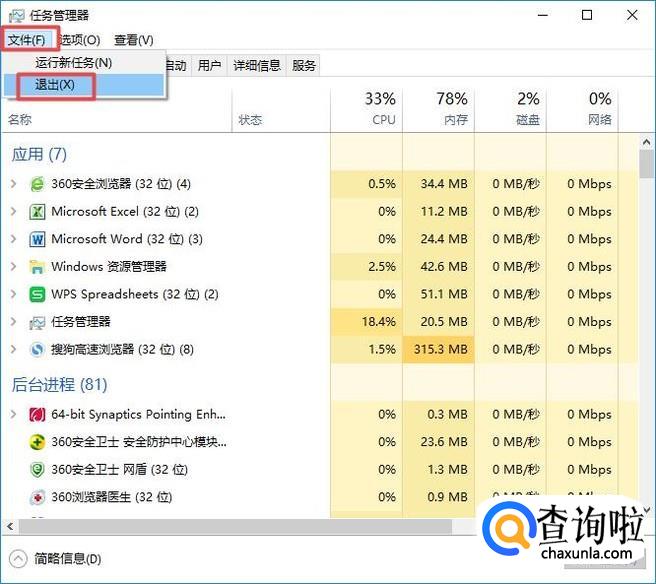Open the 查看(V) menu
Image resolution: width=656 pixels, height=584 pixels.
(x=134, y=40)
